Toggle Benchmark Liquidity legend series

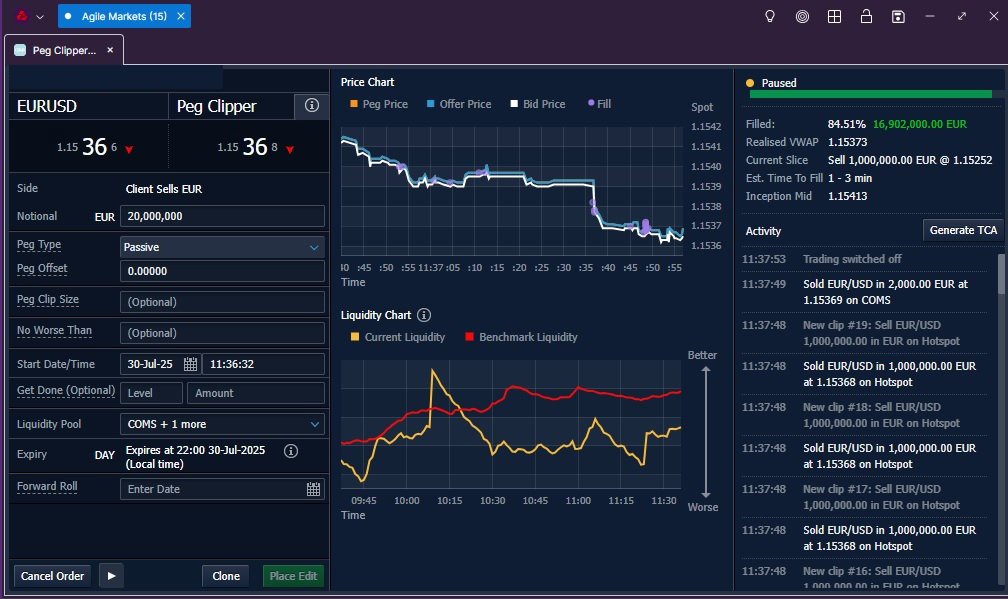tap(521, 337)
